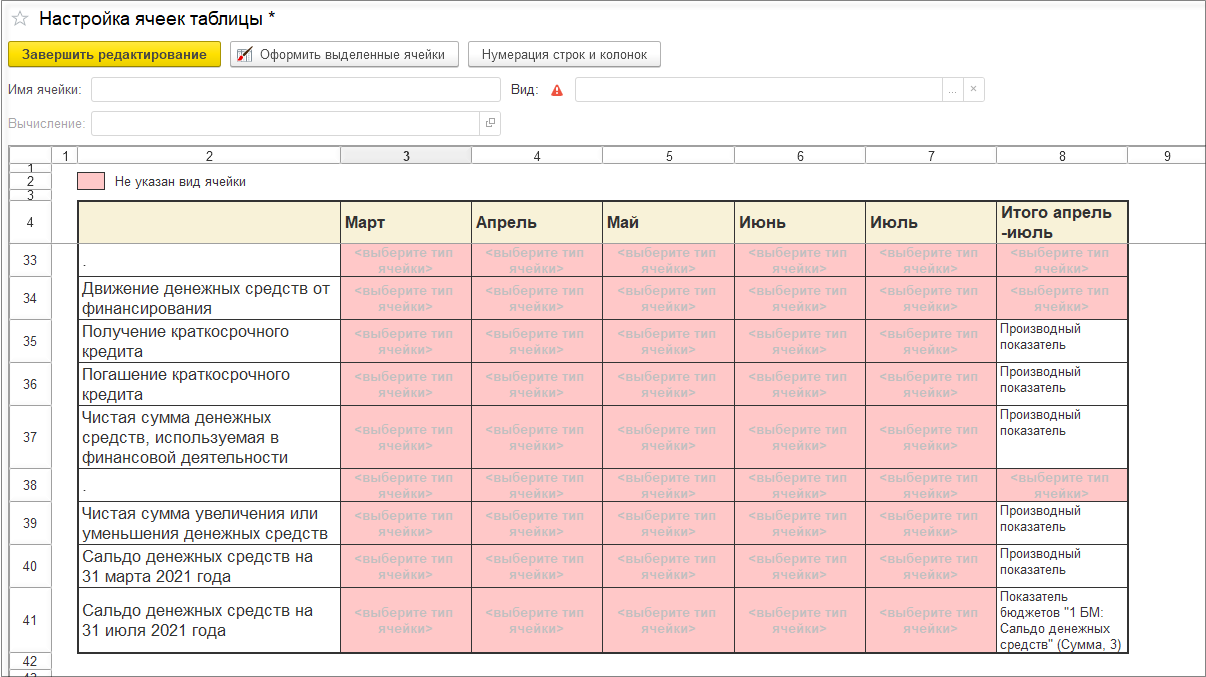The width and height of the screenshot is (1206, 677).
Task: Select Показатель бюджетов cell in row 41
Action: (1062, 620)
